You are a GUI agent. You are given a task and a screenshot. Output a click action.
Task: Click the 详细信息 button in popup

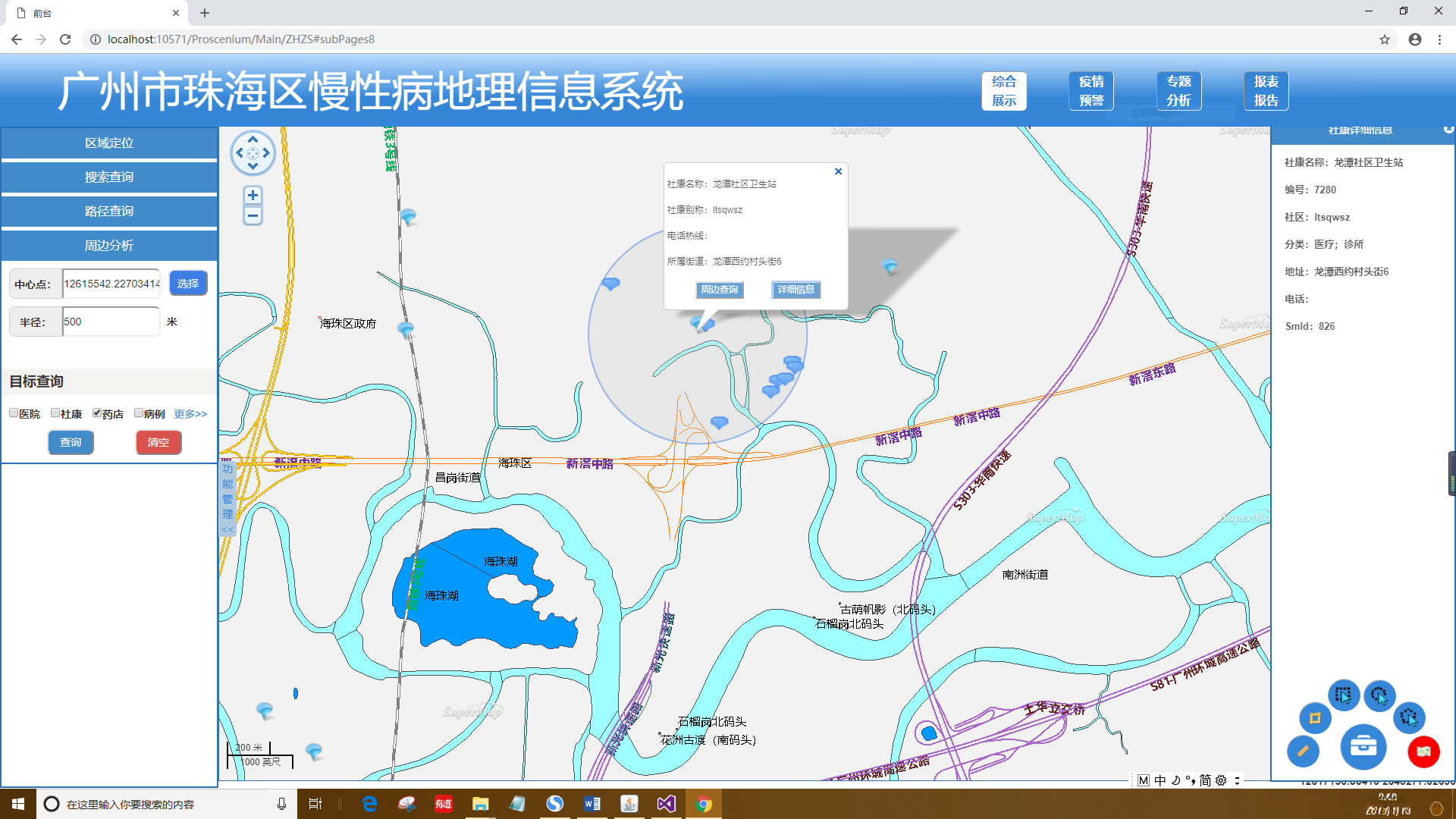coord(795,290)
